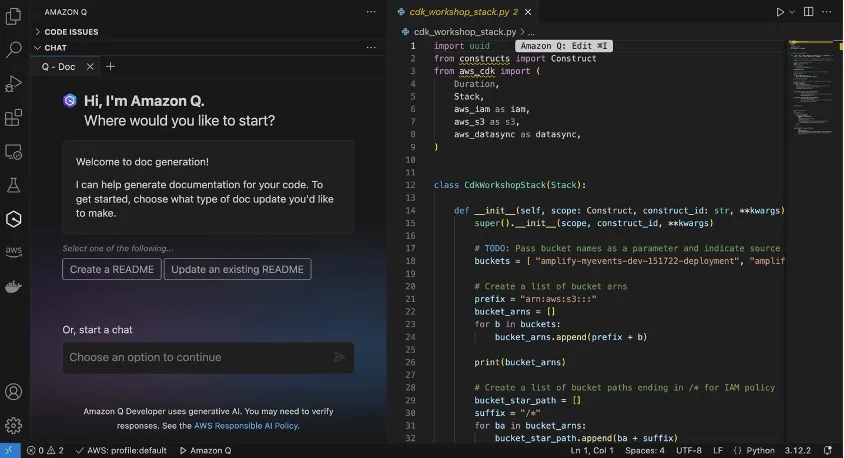Screen dimensions: 844x458
Task: Open Amazon Q panel More Actions ellipsis
Action: point(371,12)
